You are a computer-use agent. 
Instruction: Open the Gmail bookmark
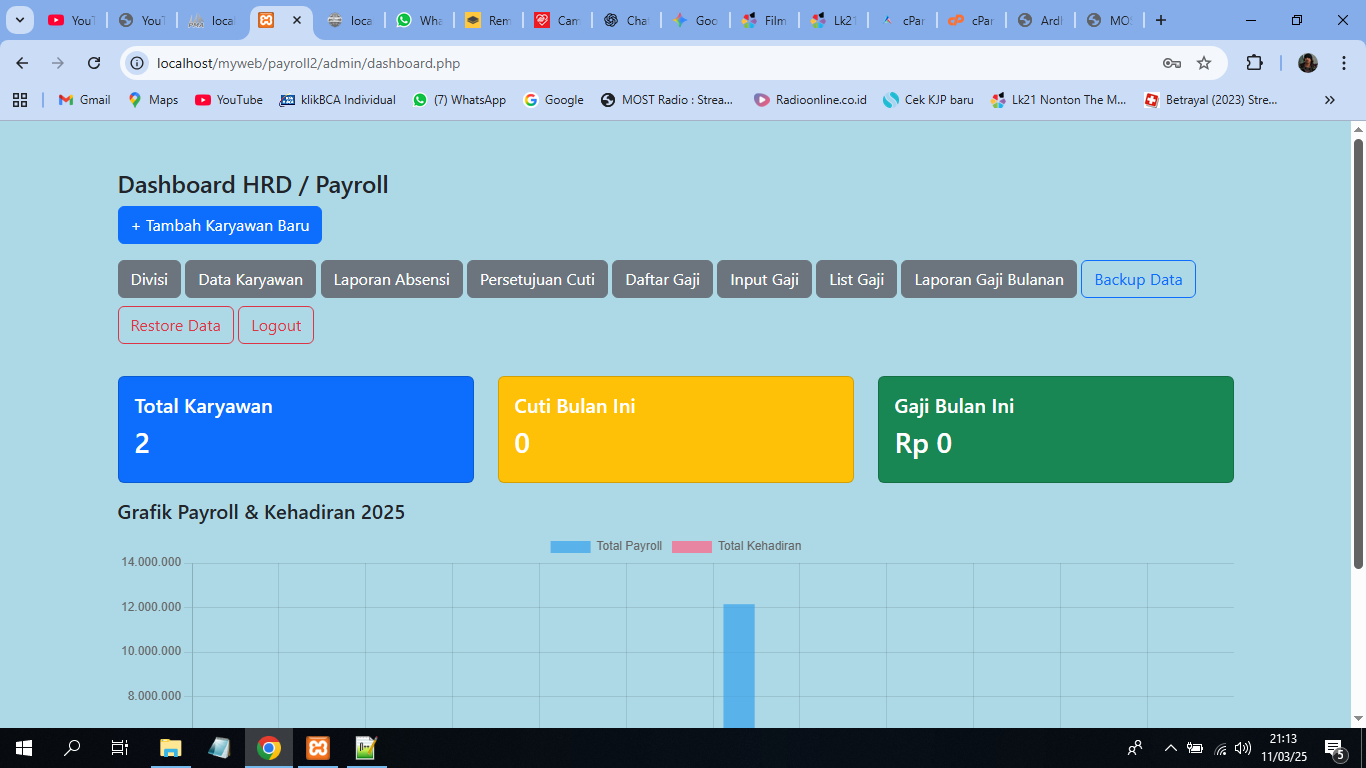(83, 100)
